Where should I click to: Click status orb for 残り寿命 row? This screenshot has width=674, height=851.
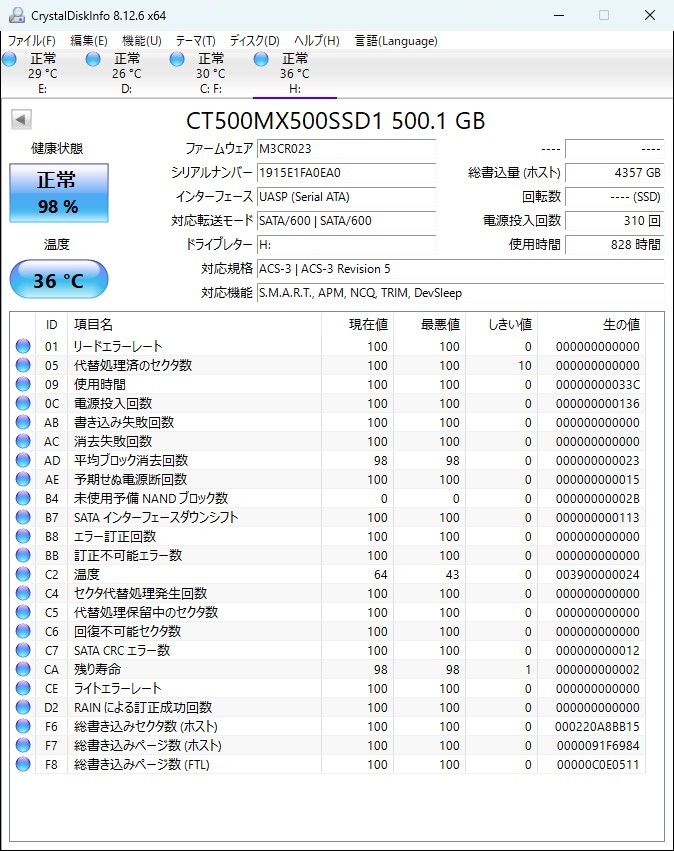tap(23, 669)
